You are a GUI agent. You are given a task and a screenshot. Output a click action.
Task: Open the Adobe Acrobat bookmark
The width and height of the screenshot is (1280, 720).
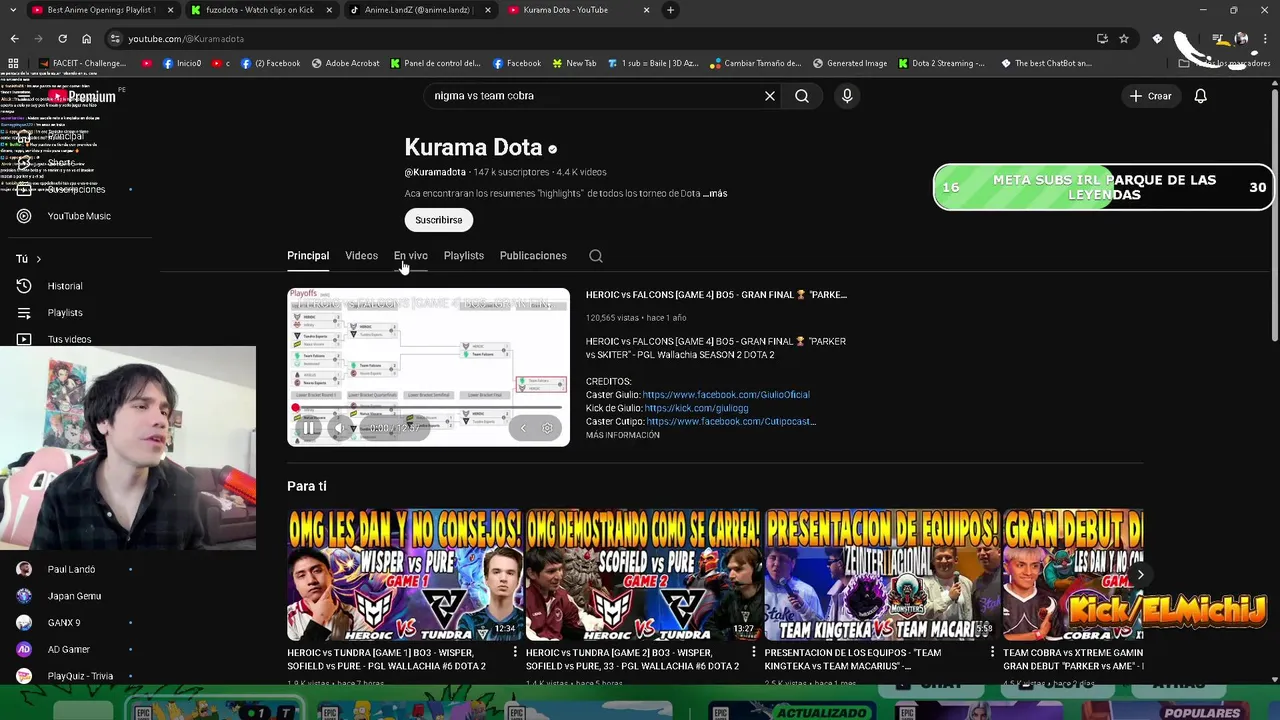[x=345, y=63]
